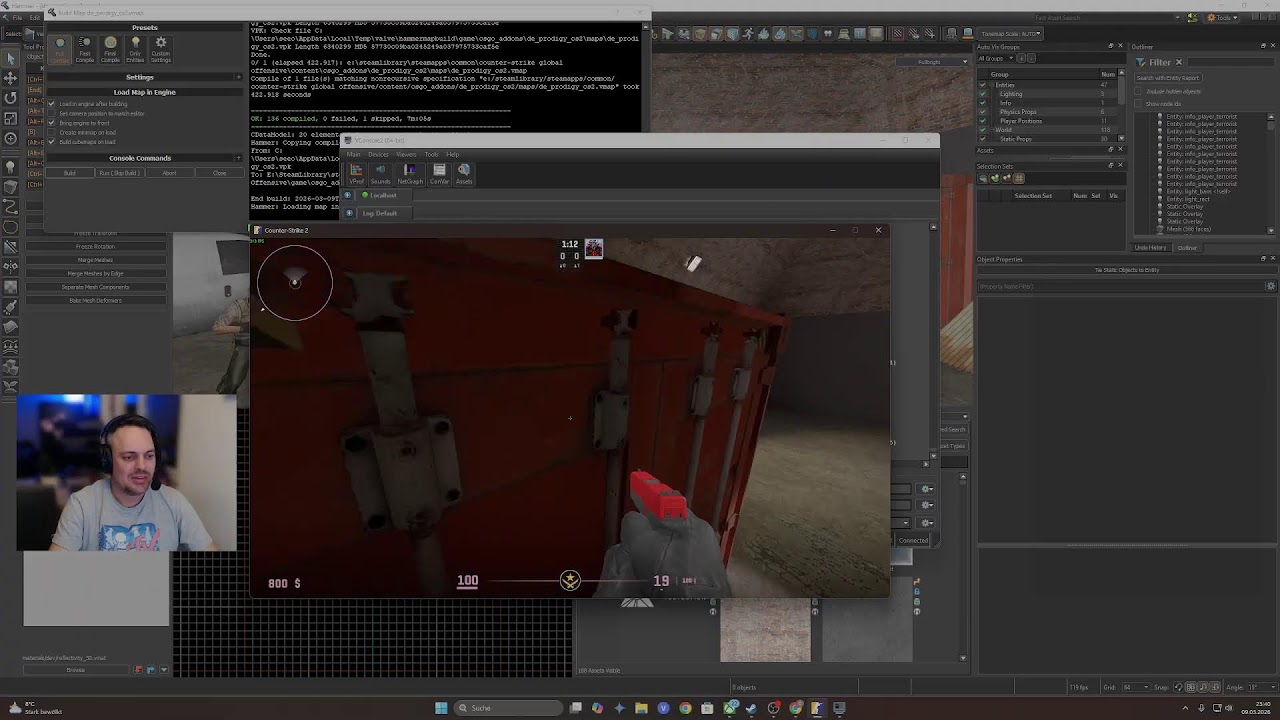Open ConVar tool in VConsole

click(439, 174)
